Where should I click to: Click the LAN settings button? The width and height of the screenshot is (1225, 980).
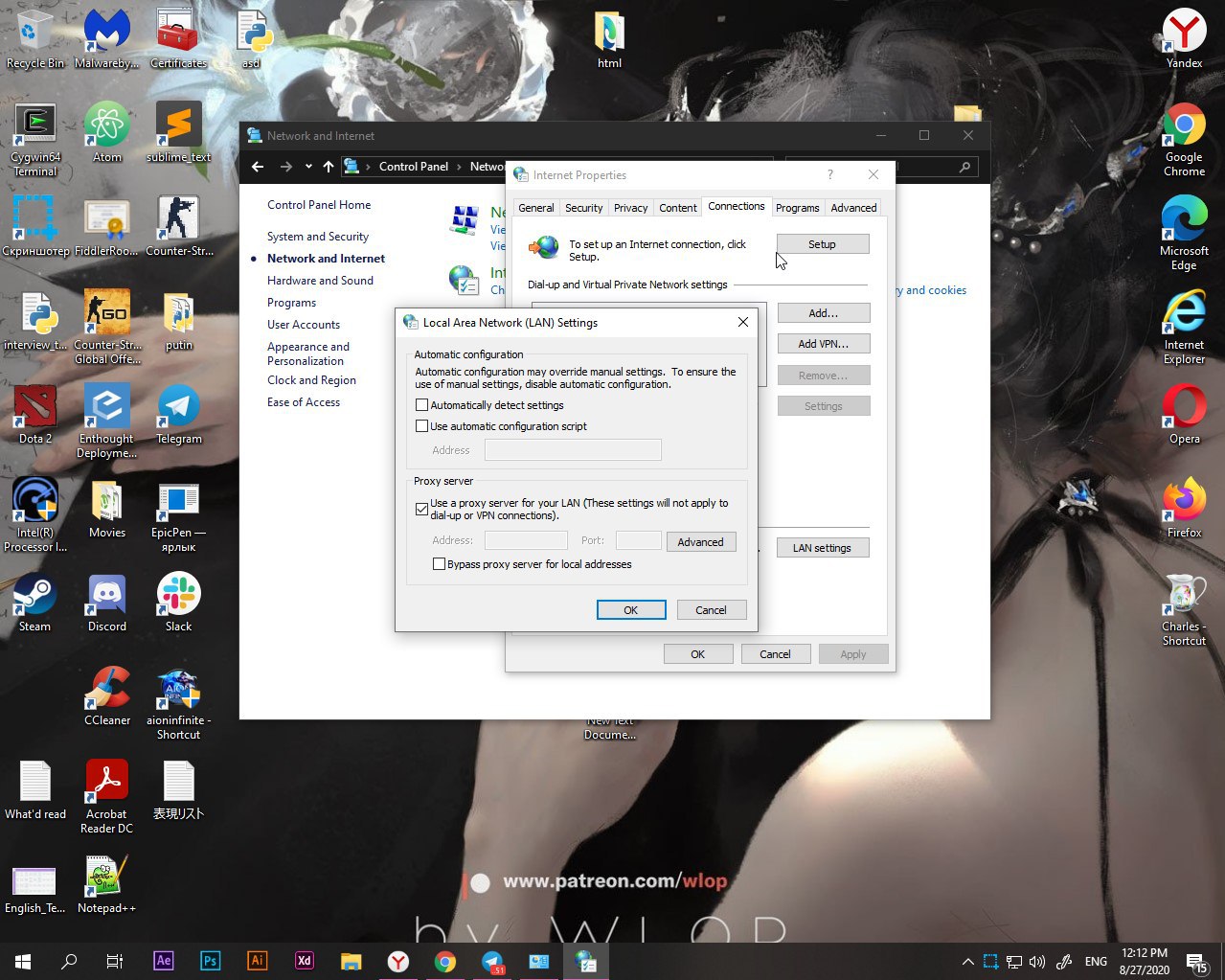point(823,548)
